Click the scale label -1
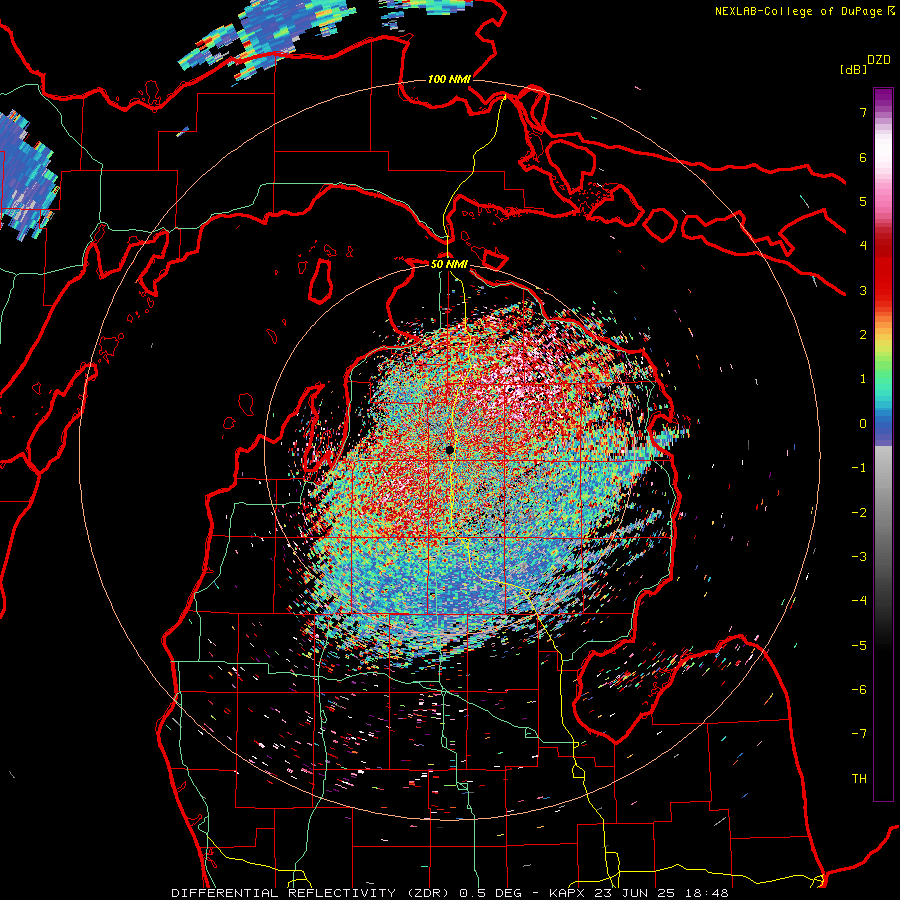Screen dimensions: 900x900 pos(859,468)
